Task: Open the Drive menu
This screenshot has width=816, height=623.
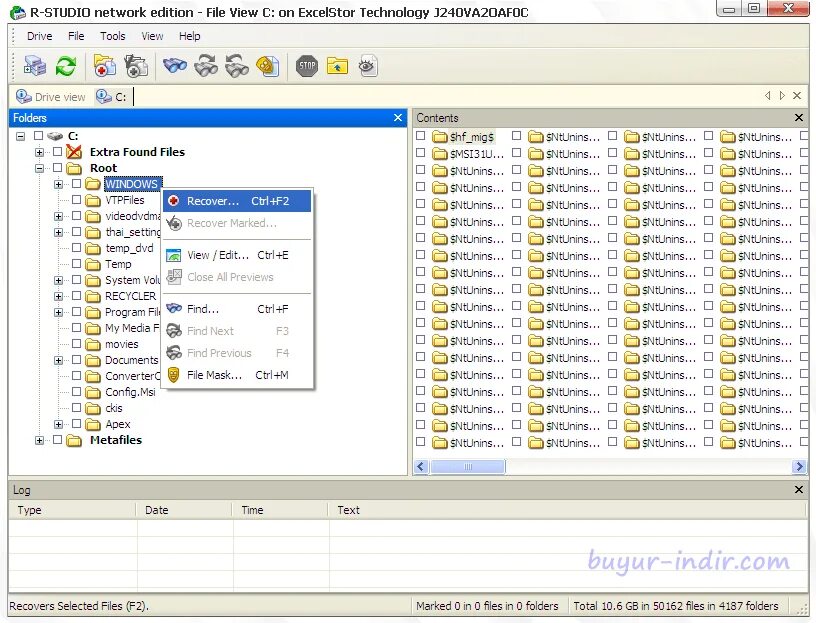Action: [x=40, y=36]
